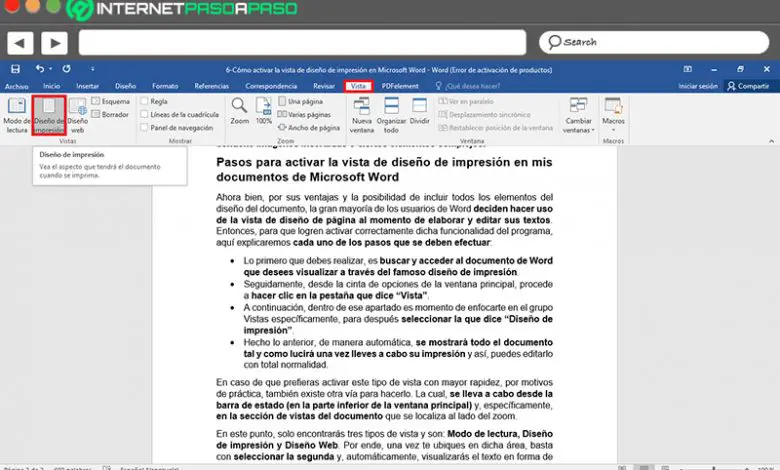Click Nueva ventana button
Screen dimensions: 780x470
click(362, 115)
